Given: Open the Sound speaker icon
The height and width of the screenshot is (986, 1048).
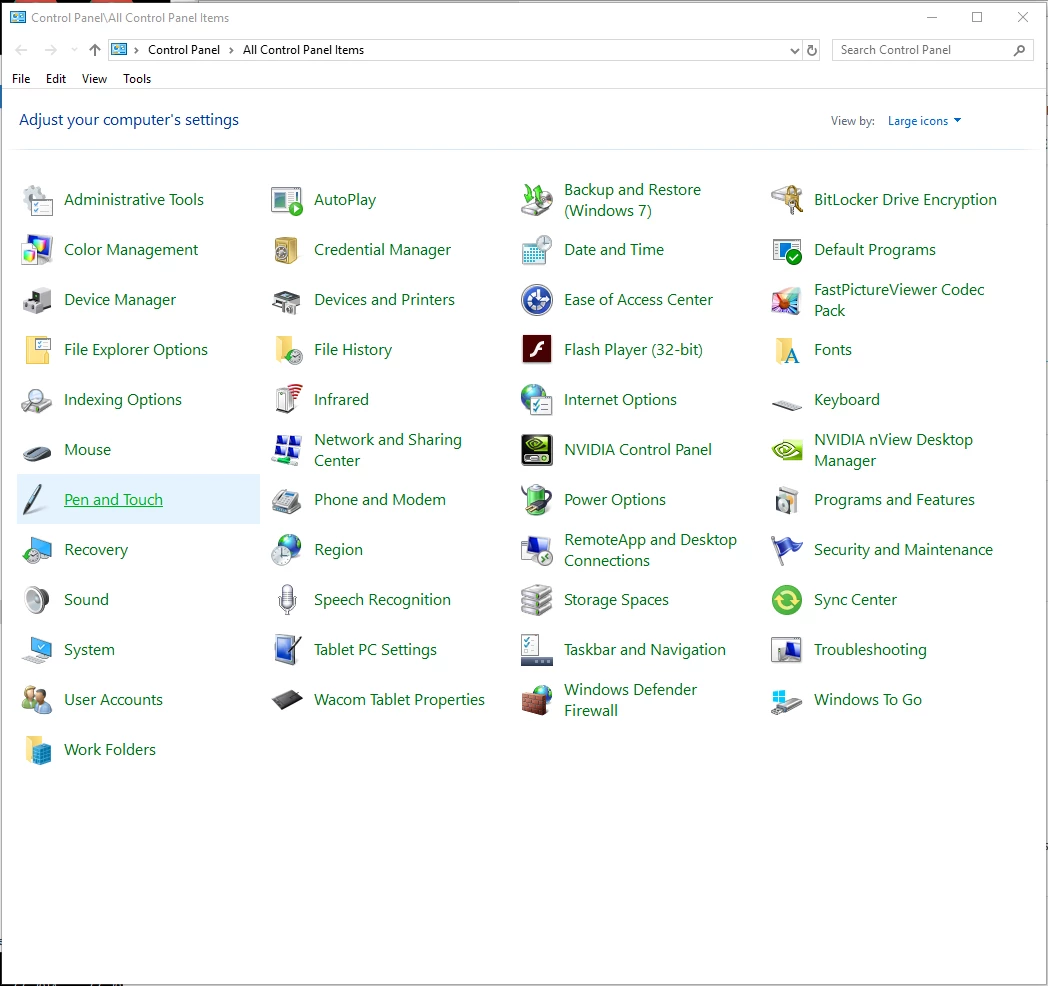Looking at the screenshot, I should pyautogui.click(x=37, y=600).
